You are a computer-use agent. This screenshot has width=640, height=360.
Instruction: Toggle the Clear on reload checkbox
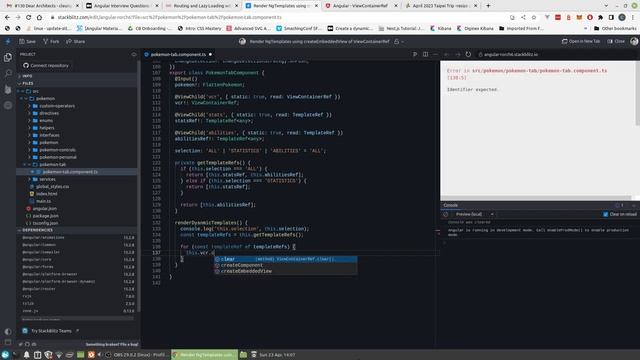point(606,214)
